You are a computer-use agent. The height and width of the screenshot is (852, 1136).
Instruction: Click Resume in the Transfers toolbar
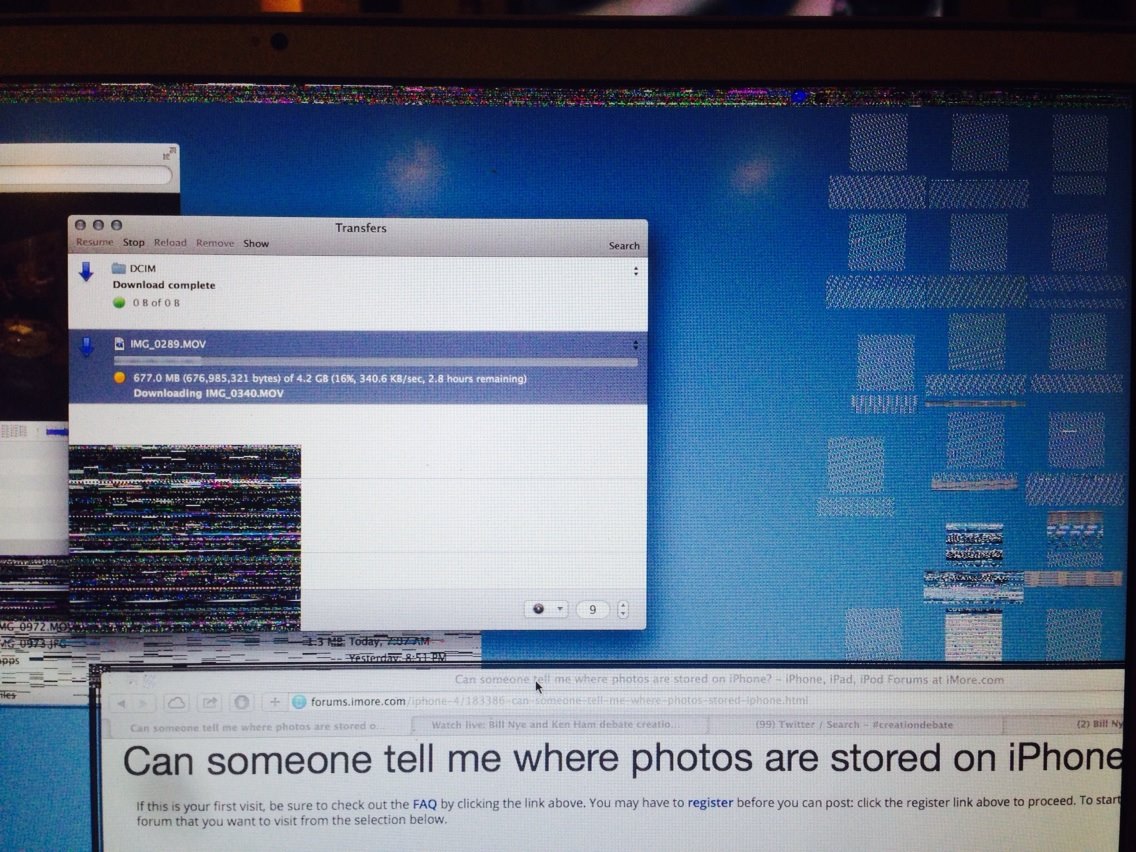tap(94, 242)
